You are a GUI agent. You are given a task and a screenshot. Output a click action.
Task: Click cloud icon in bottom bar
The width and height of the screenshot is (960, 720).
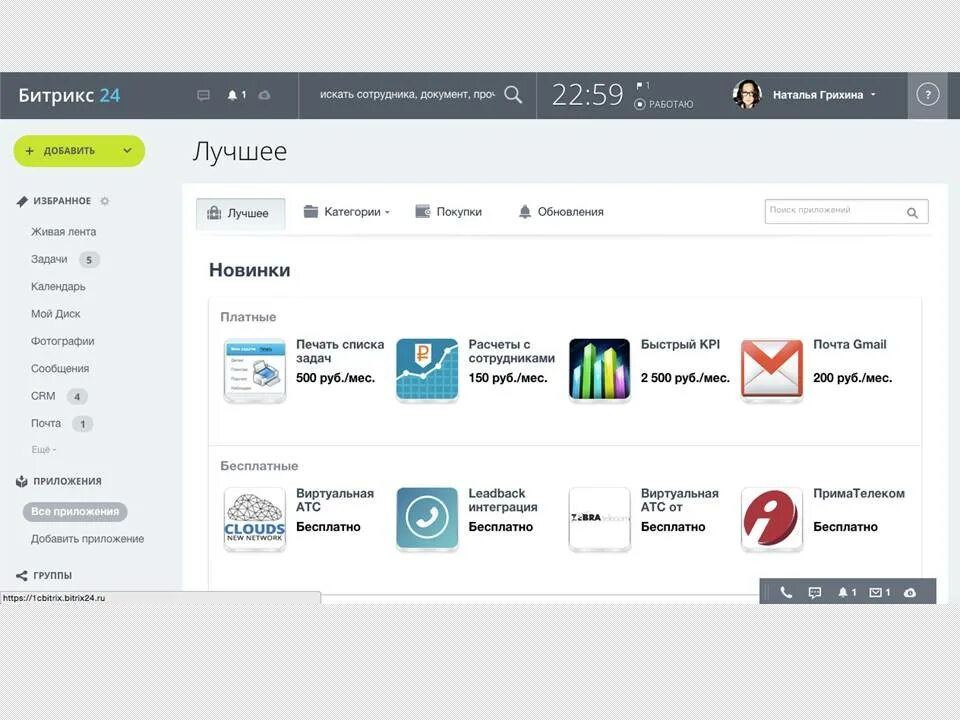click(910, 593)
